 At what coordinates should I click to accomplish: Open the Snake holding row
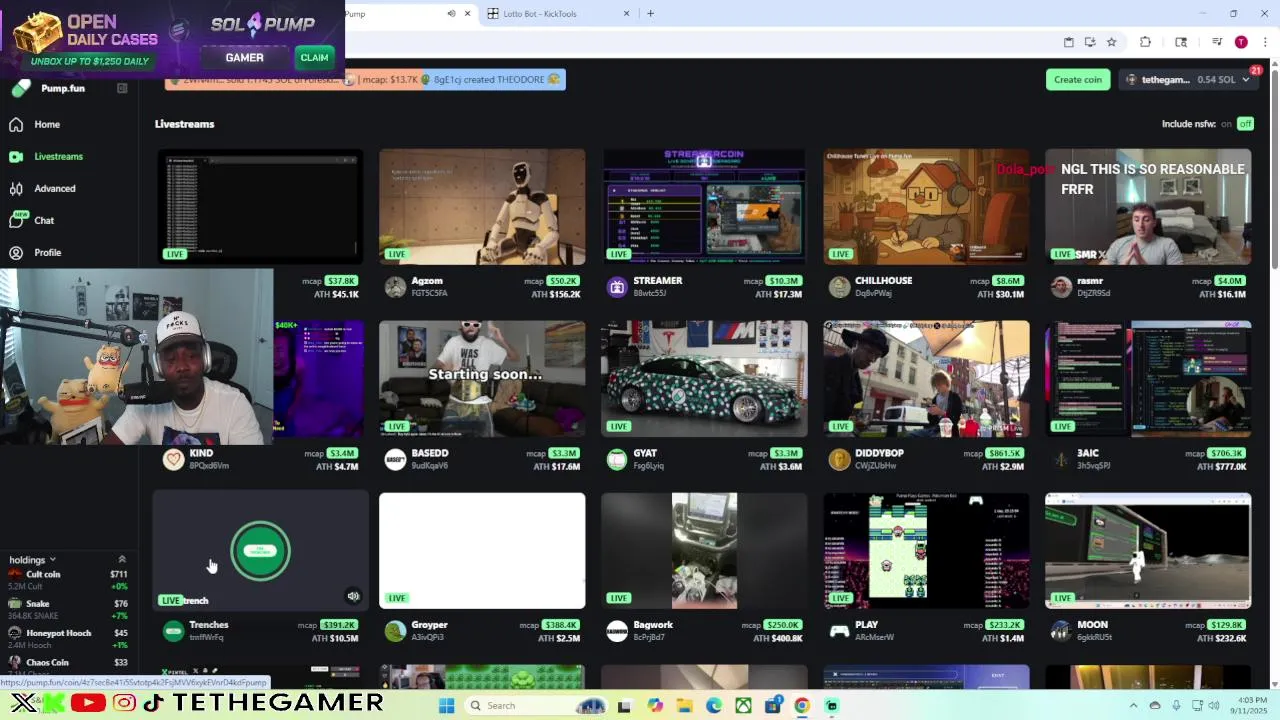coord(68,609)
